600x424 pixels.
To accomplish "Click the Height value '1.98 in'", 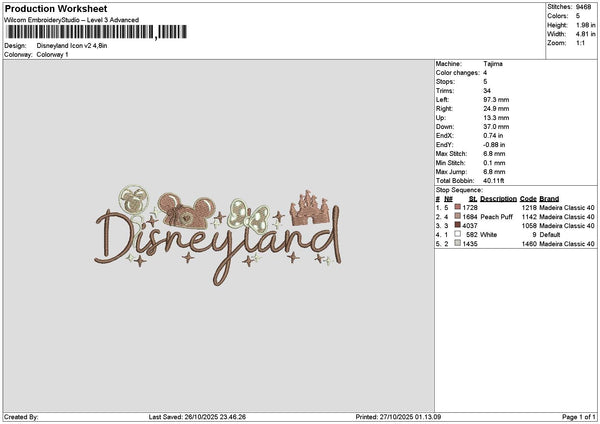I will 585,25.
